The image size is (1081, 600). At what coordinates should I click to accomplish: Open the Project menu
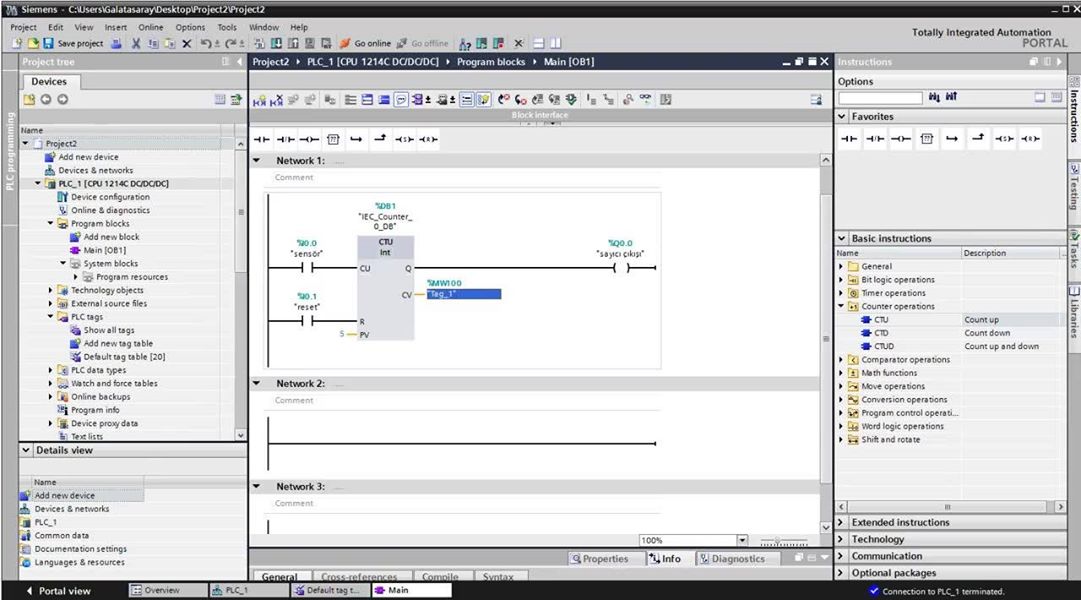pyautogui.click(x=23, y=28)
